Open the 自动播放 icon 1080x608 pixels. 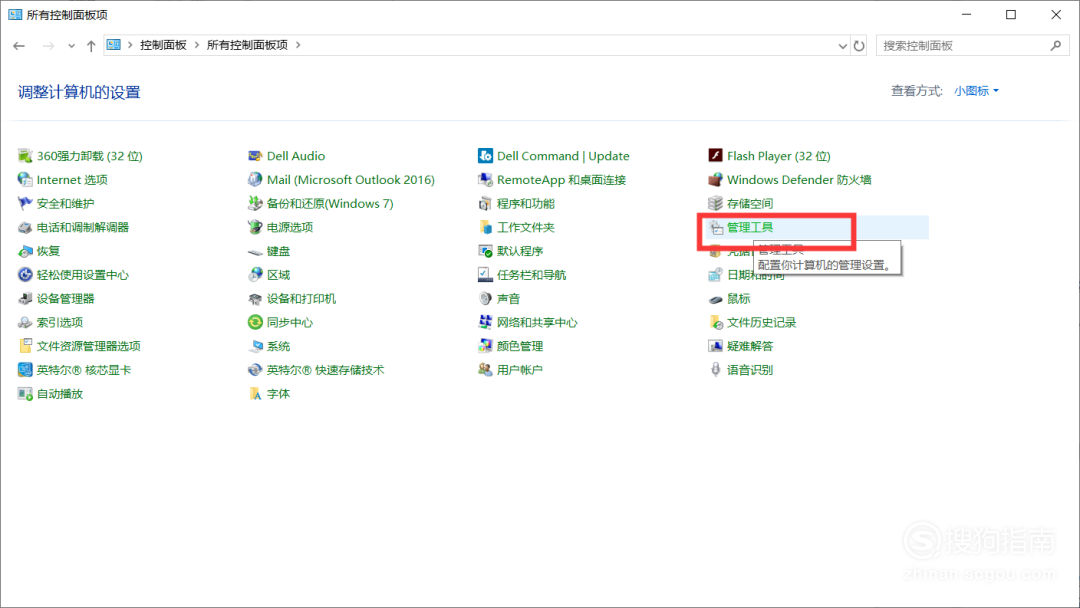click(25, 394)
